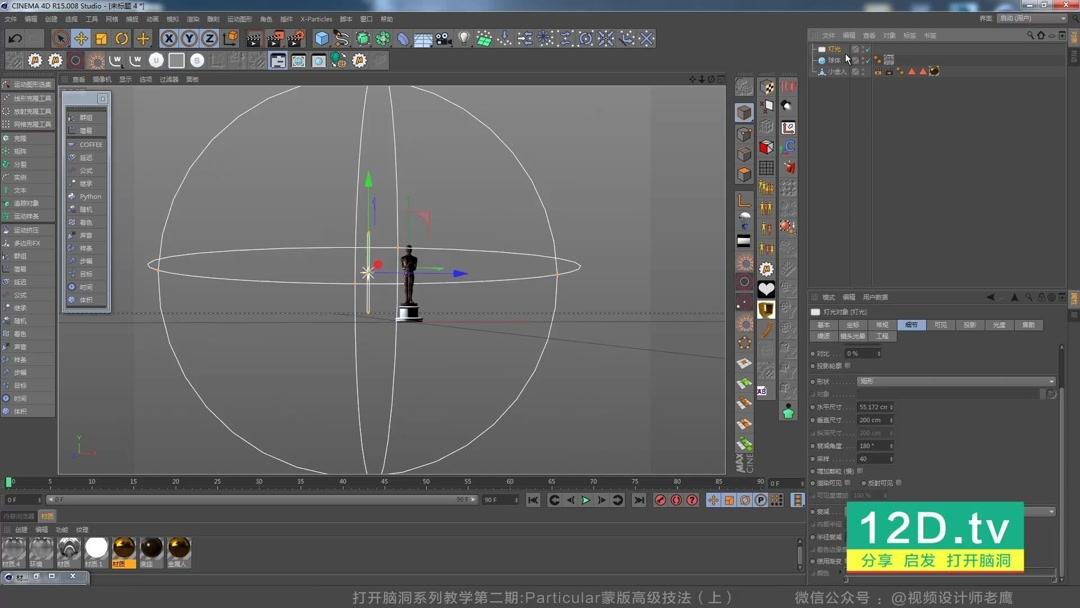This screenshot has height=608, width=1080.
Task: Open the 运动图形 menu in the menu bar
Action: coord(239,19)
